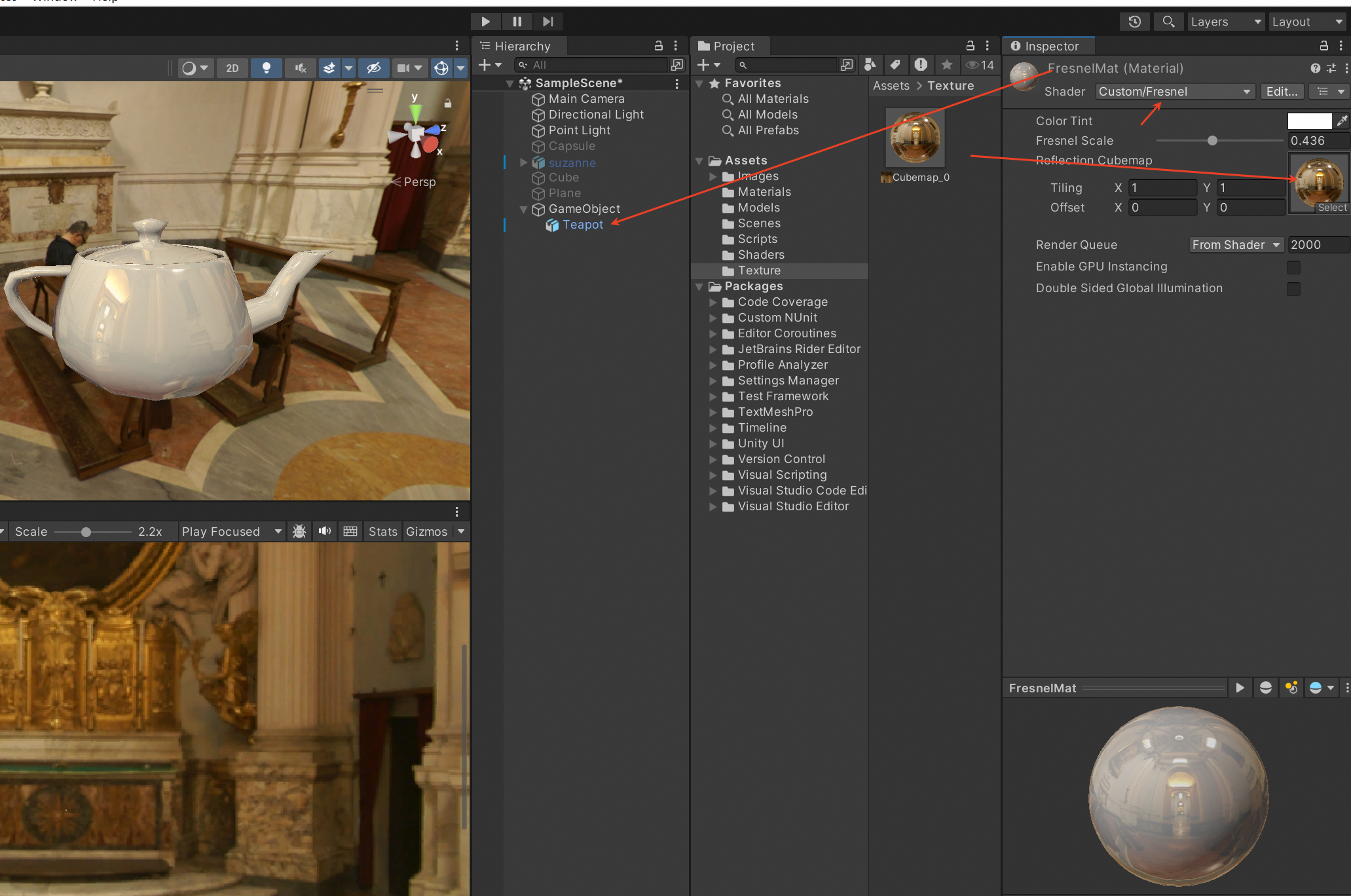1351x896 pixels.
Task: Pick color with eyedropper icon
Action: point(1342,121)
